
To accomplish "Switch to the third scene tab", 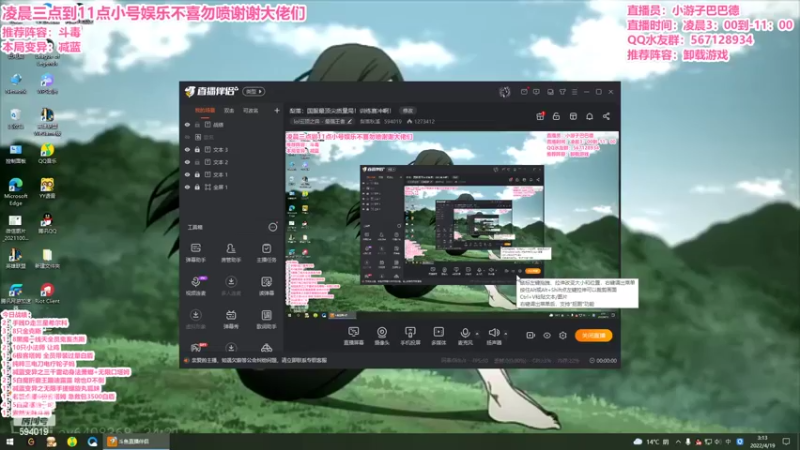I will coord(250,110).
